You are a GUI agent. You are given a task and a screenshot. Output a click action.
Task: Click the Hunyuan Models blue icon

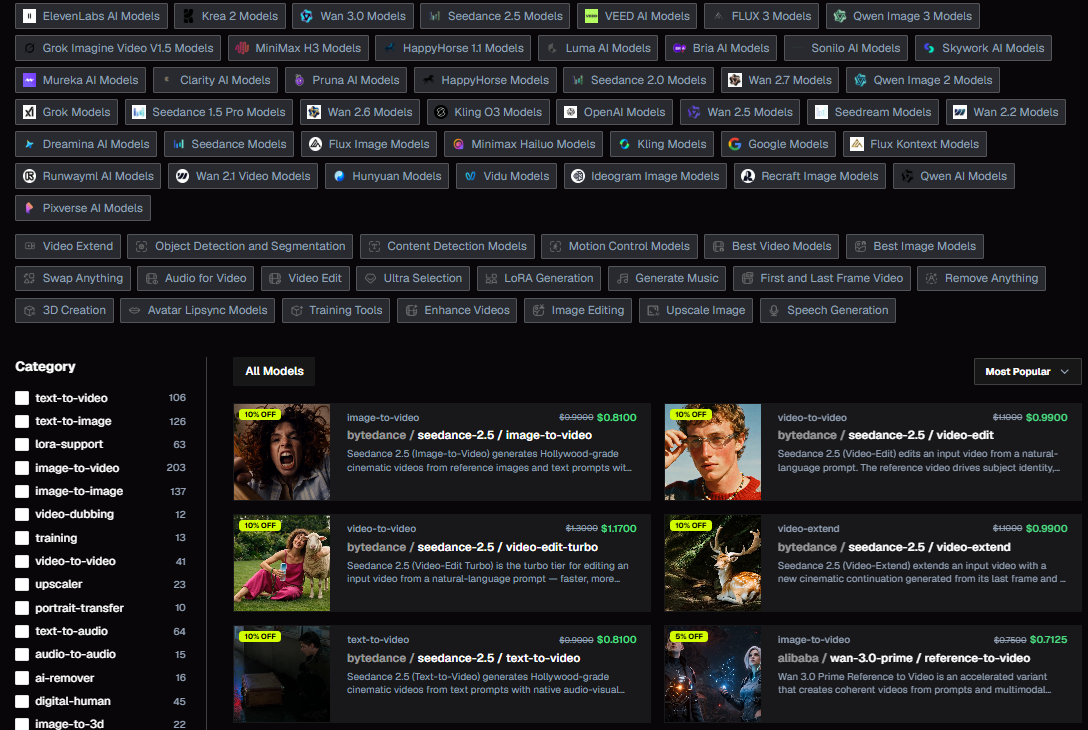click(339, 176)
